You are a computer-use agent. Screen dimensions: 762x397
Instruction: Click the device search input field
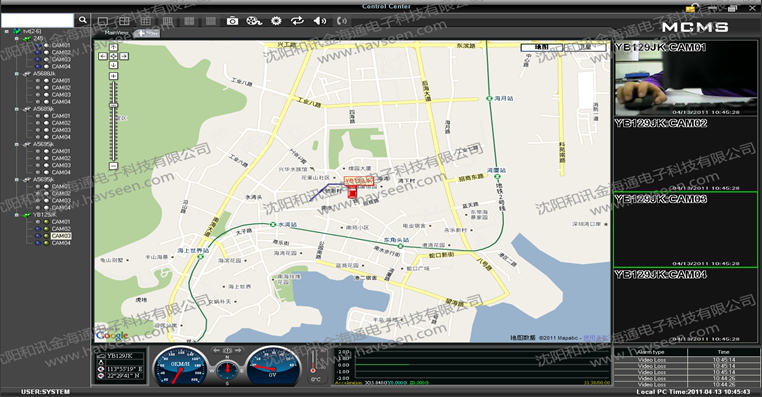coord(37,20)
